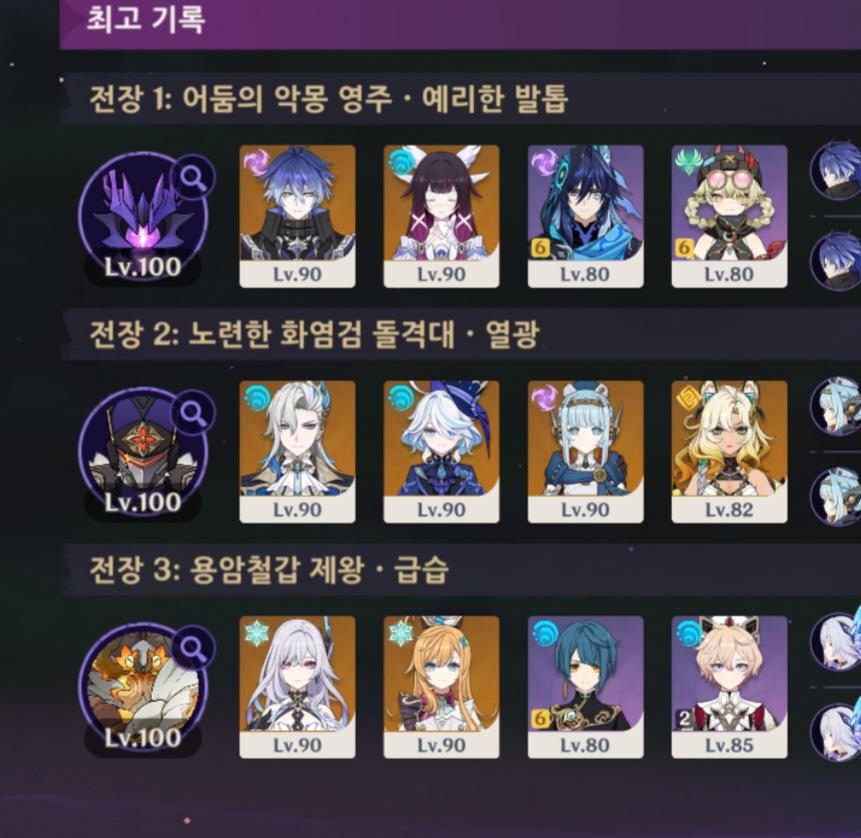The image size is (861, 838).
Task: Click the lava armored boss portrait
Action: 143,689
